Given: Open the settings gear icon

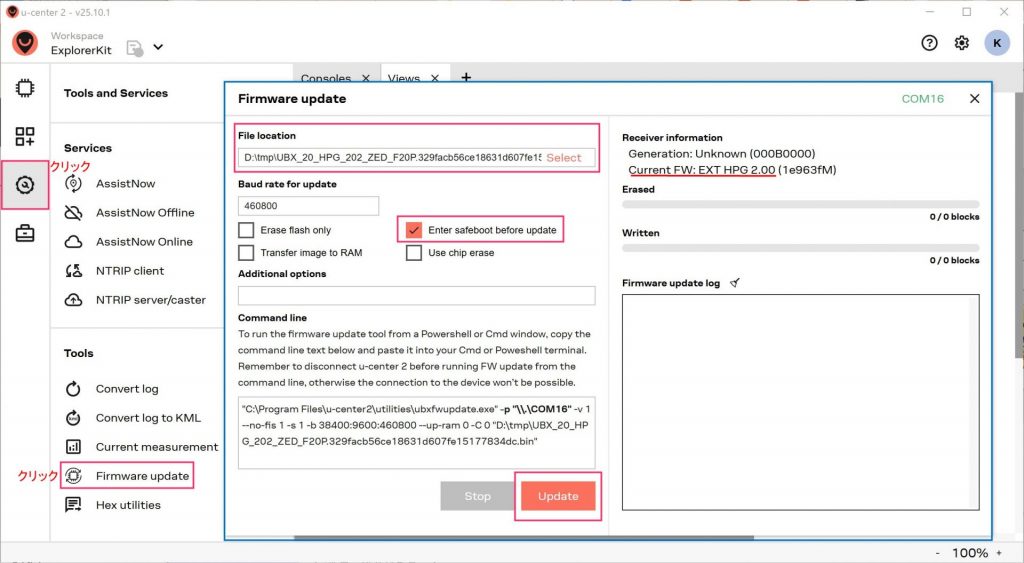Looking at the screenshot, I should tap(961, 43).
